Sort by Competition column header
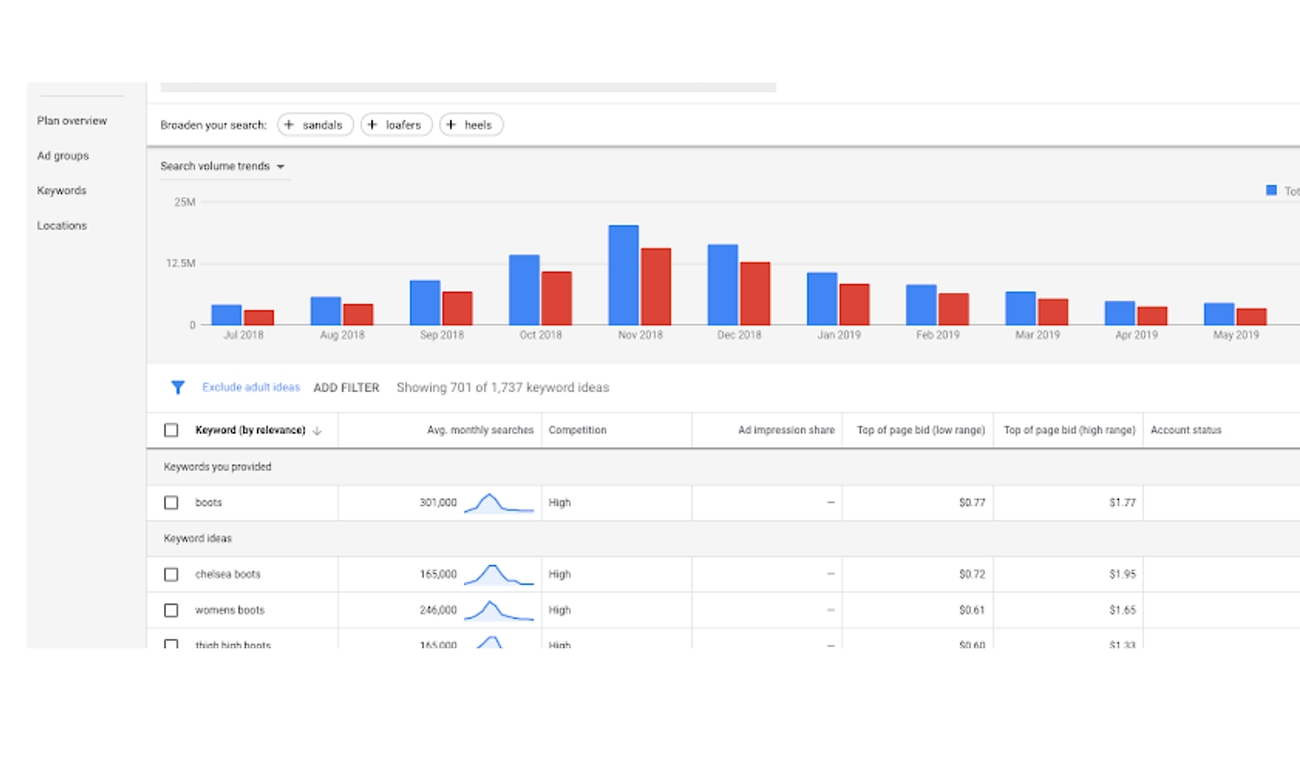Viewport: 1300px width, 759px height. (x=578, y=430)
